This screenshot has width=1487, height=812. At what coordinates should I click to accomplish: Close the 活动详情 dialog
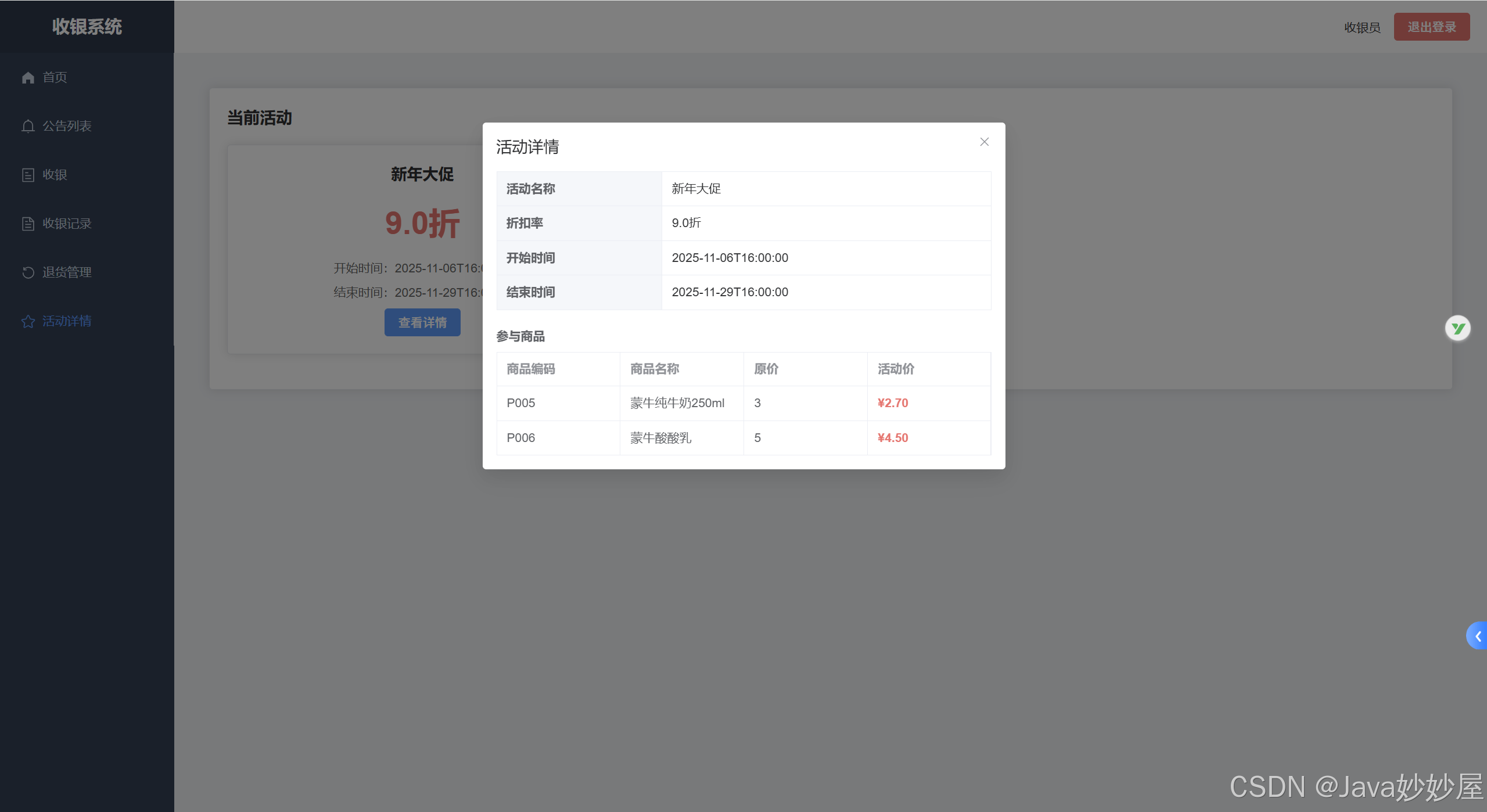(984, 142)
